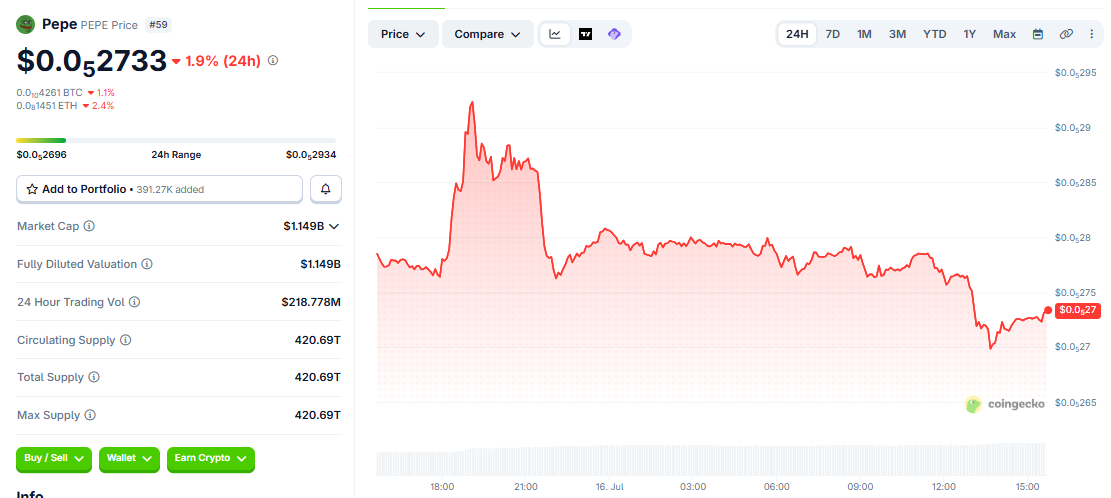Open the Earn Crypto dropdown
This screenshot has width=1111, height=498.
[x=210, y=459]
